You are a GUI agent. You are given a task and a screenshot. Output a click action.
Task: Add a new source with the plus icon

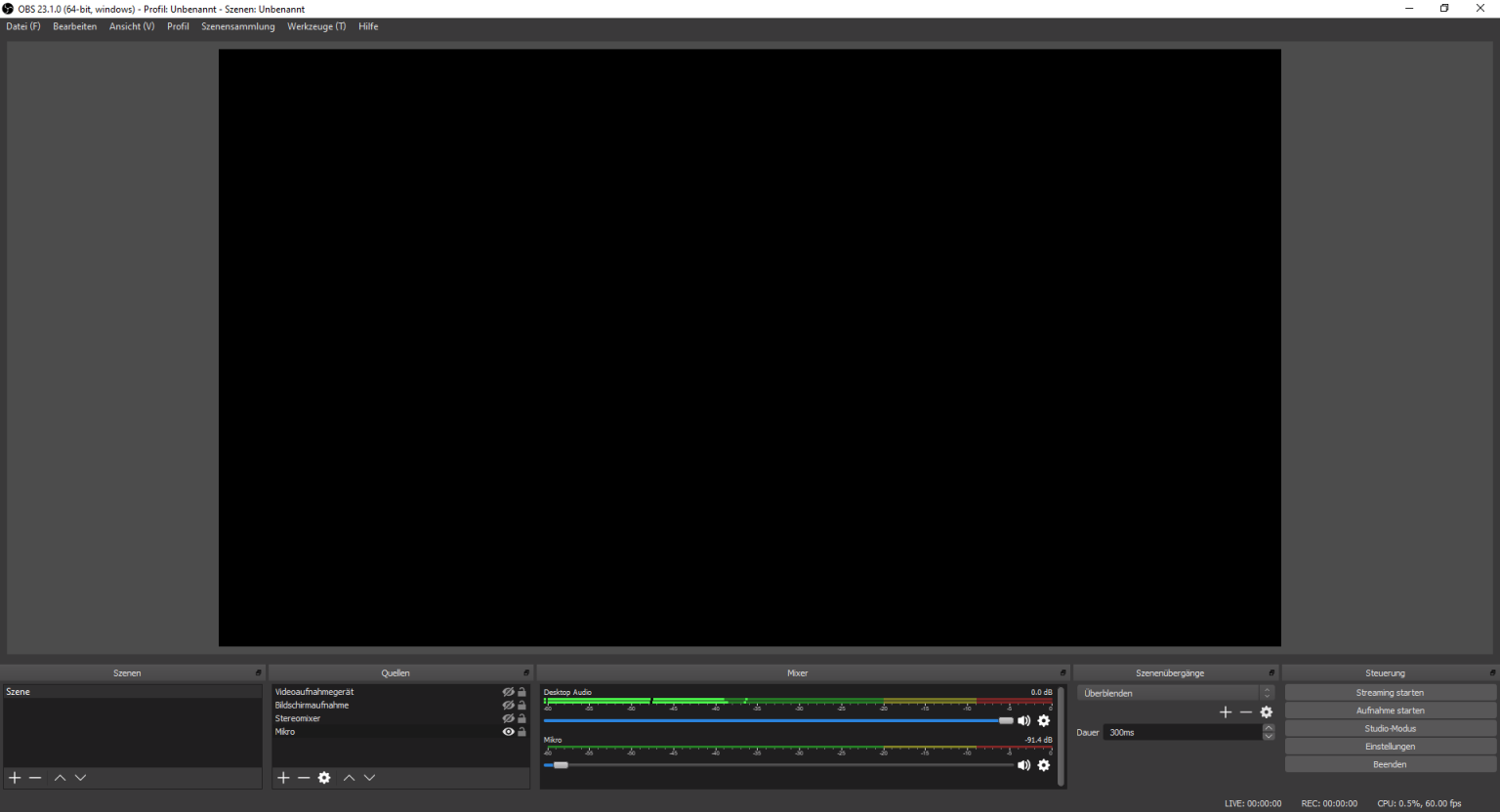pos(283,778)
